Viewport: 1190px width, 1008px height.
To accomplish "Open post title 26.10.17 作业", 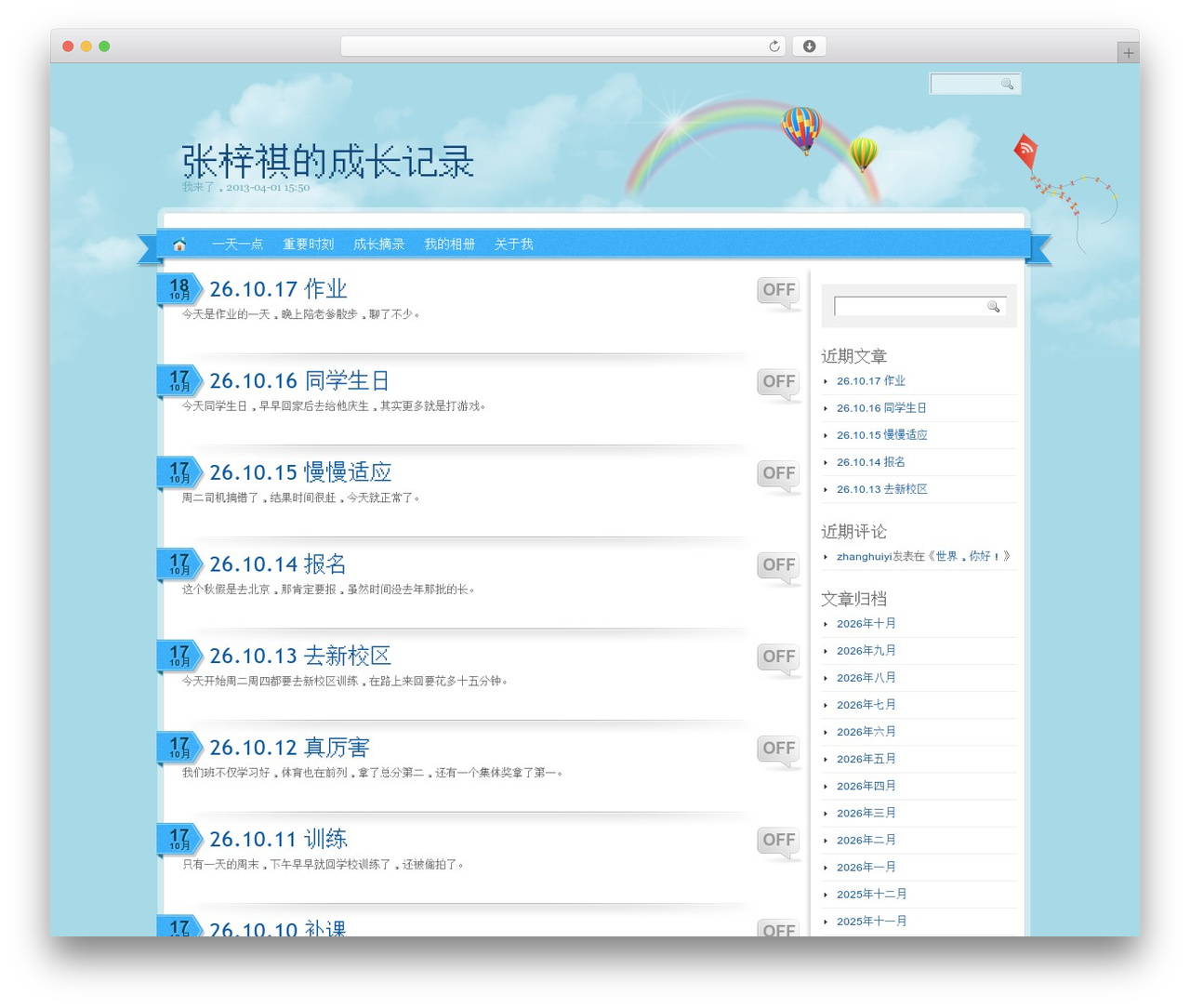I will [278, 289].
